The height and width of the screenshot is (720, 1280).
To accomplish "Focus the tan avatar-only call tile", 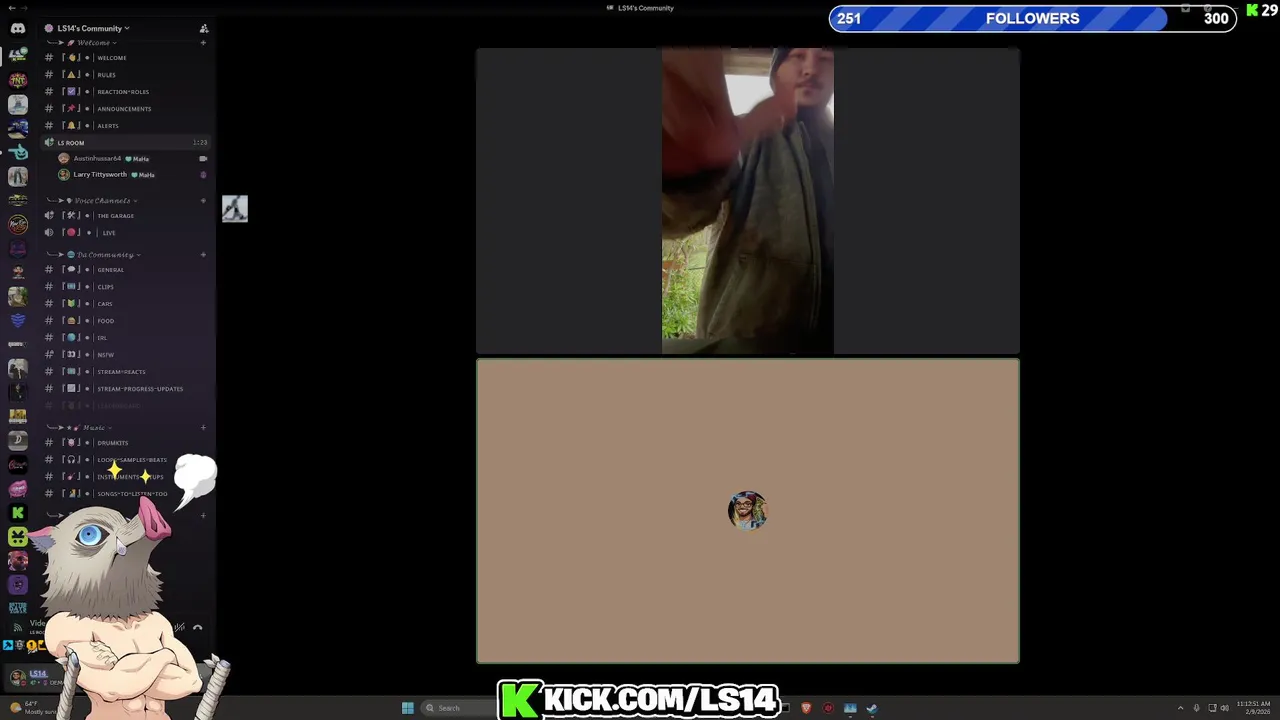I will point(748,511).
